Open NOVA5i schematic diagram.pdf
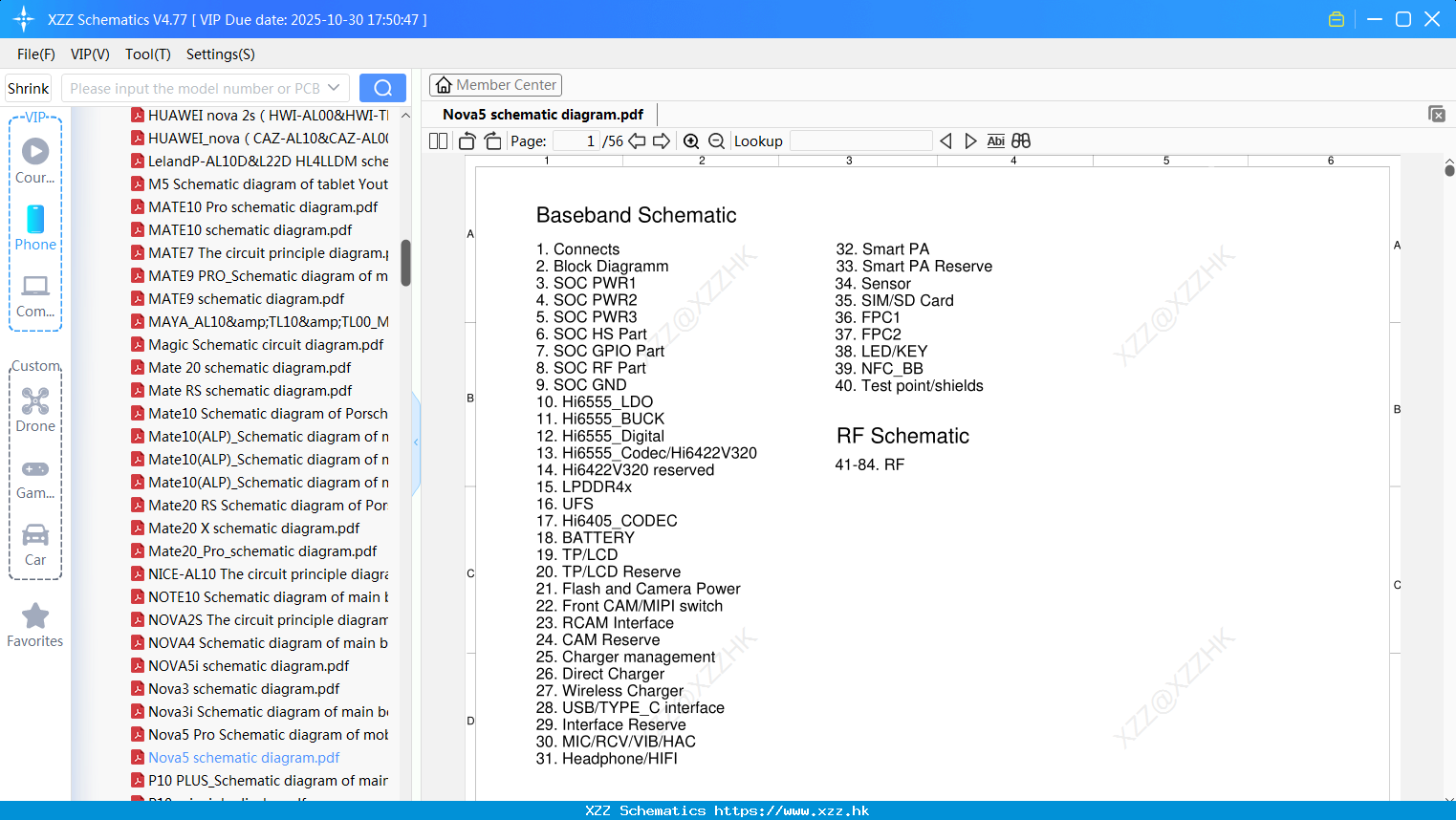The image size is (1456, 820). 240,665
